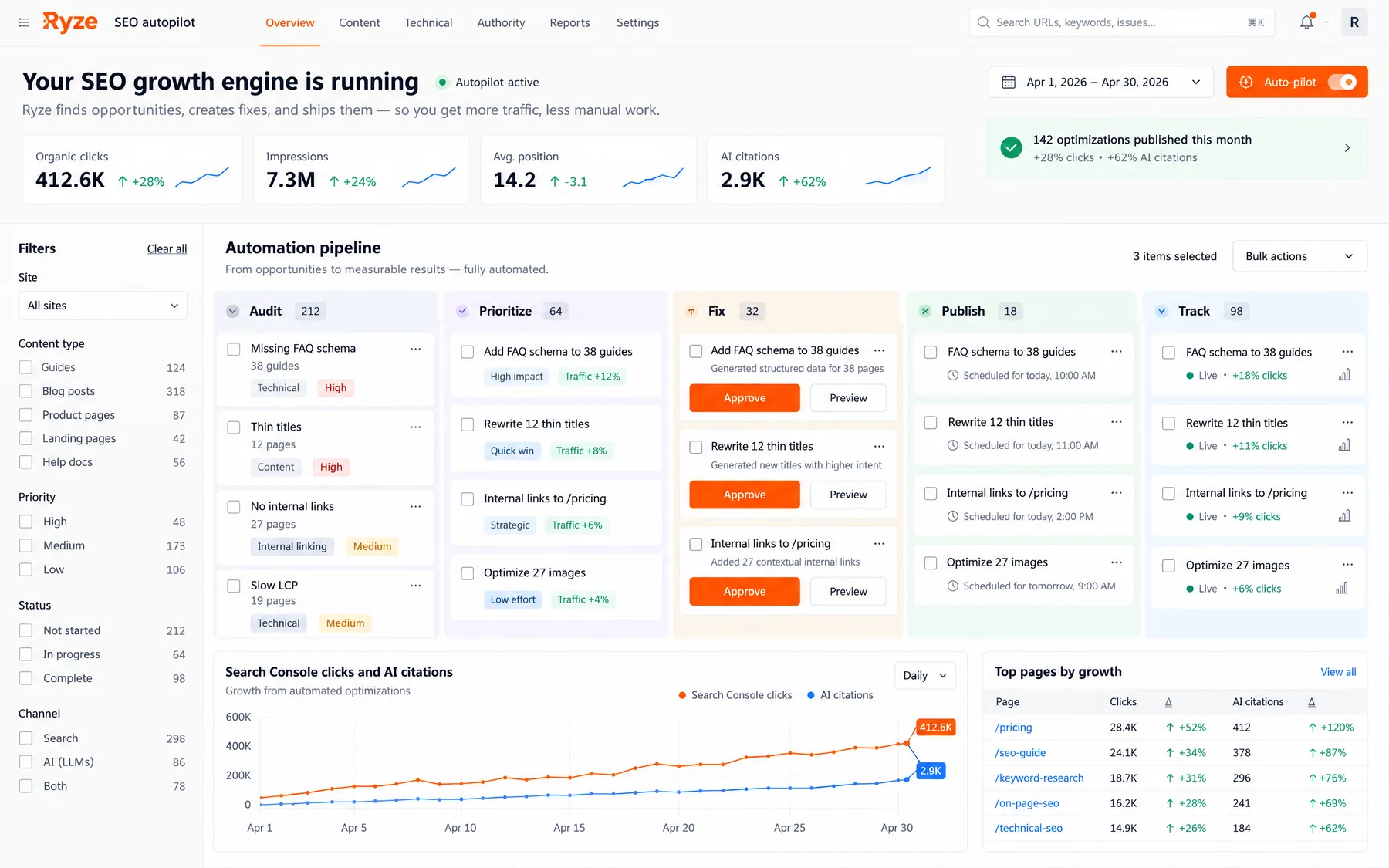1389x868 pixels.
Task: Toggle the Auto-pilot switch
Action: [1342, 82]
